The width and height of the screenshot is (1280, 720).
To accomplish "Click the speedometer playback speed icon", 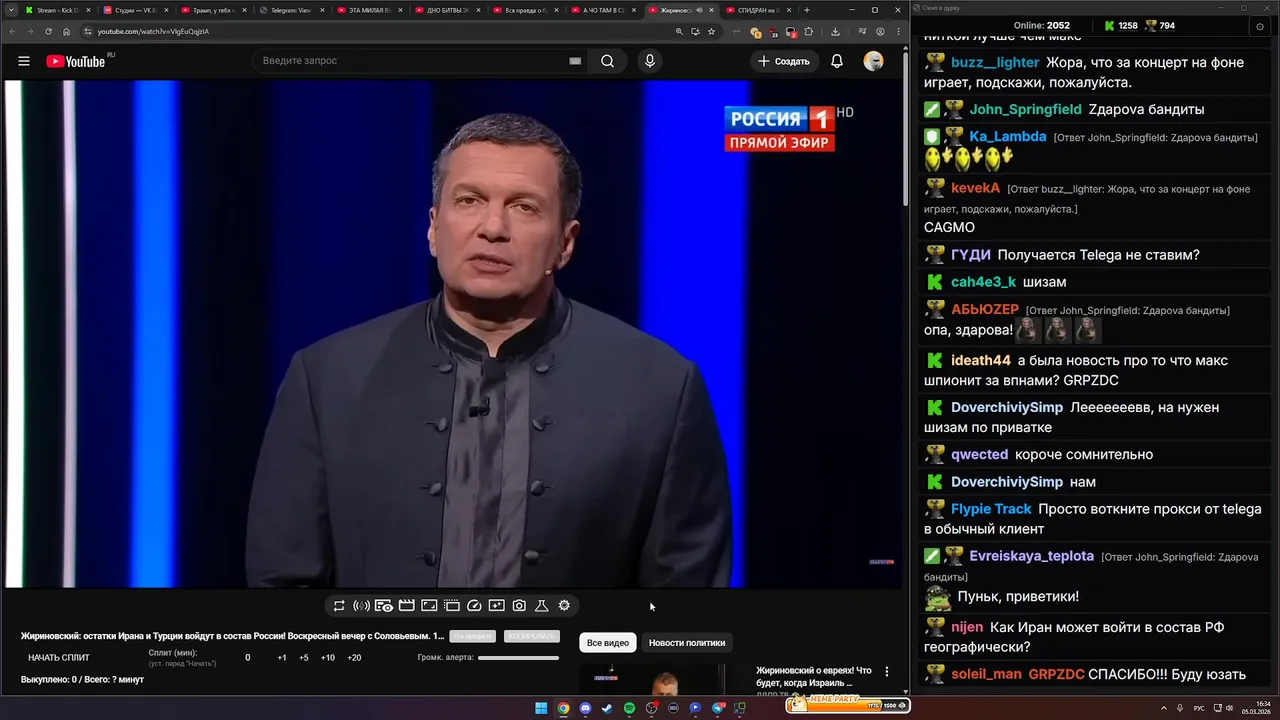I will coord(474,606).
